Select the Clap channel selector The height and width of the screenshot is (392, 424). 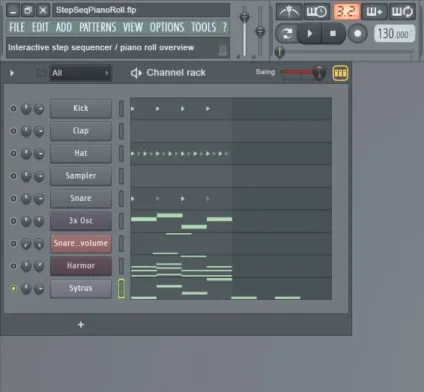121,131
